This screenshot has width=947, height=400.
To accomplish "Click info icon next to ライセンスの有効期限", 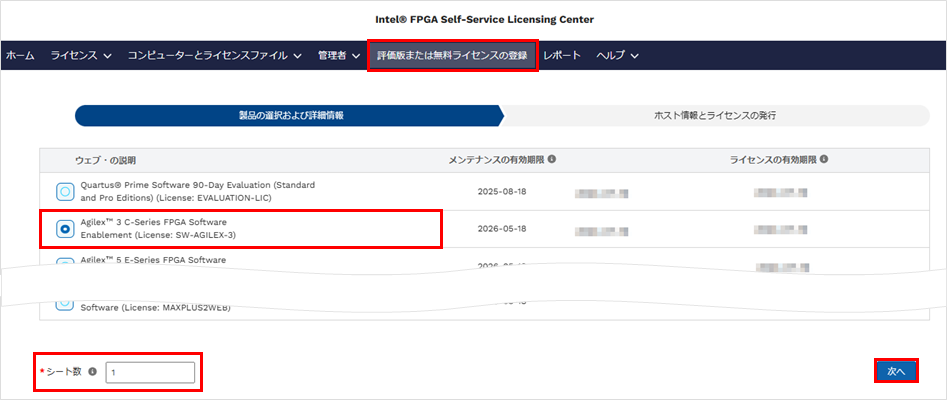I will tap(824, 160).
